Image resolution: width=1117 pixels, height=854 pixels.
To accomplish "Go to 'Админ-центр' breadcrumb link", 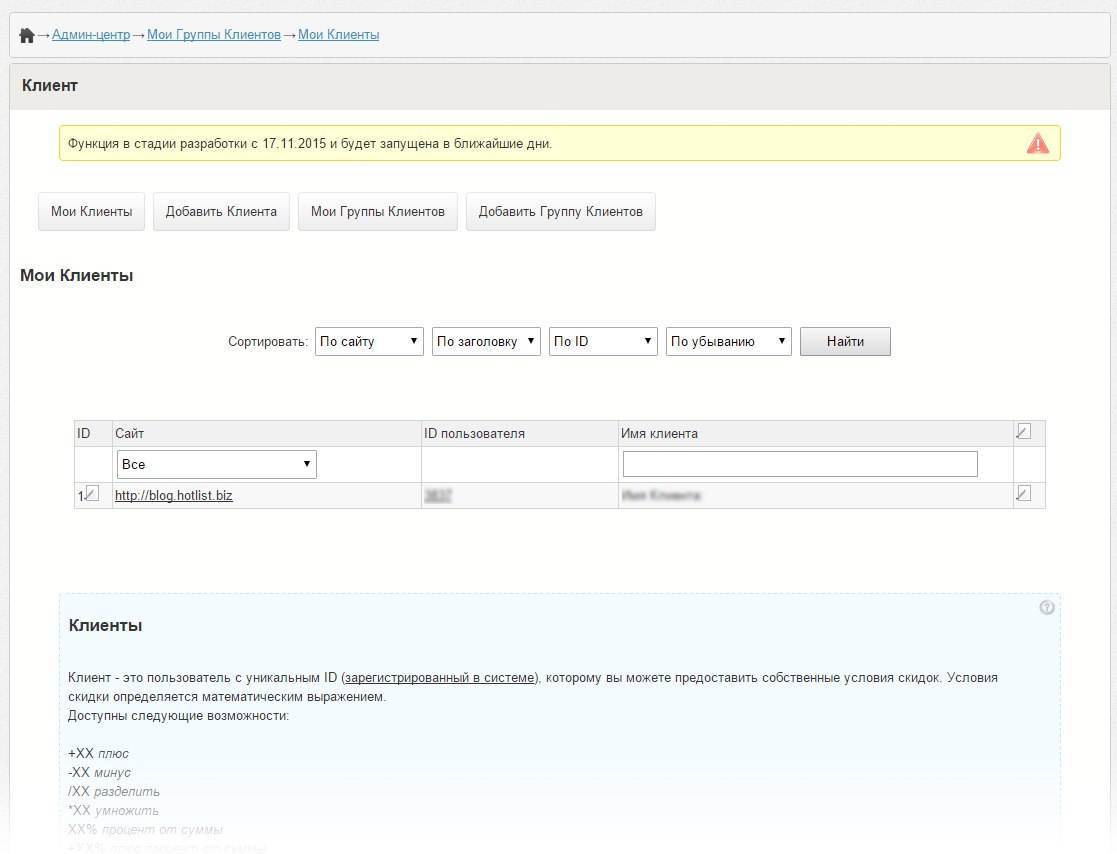I will [91, 35].
